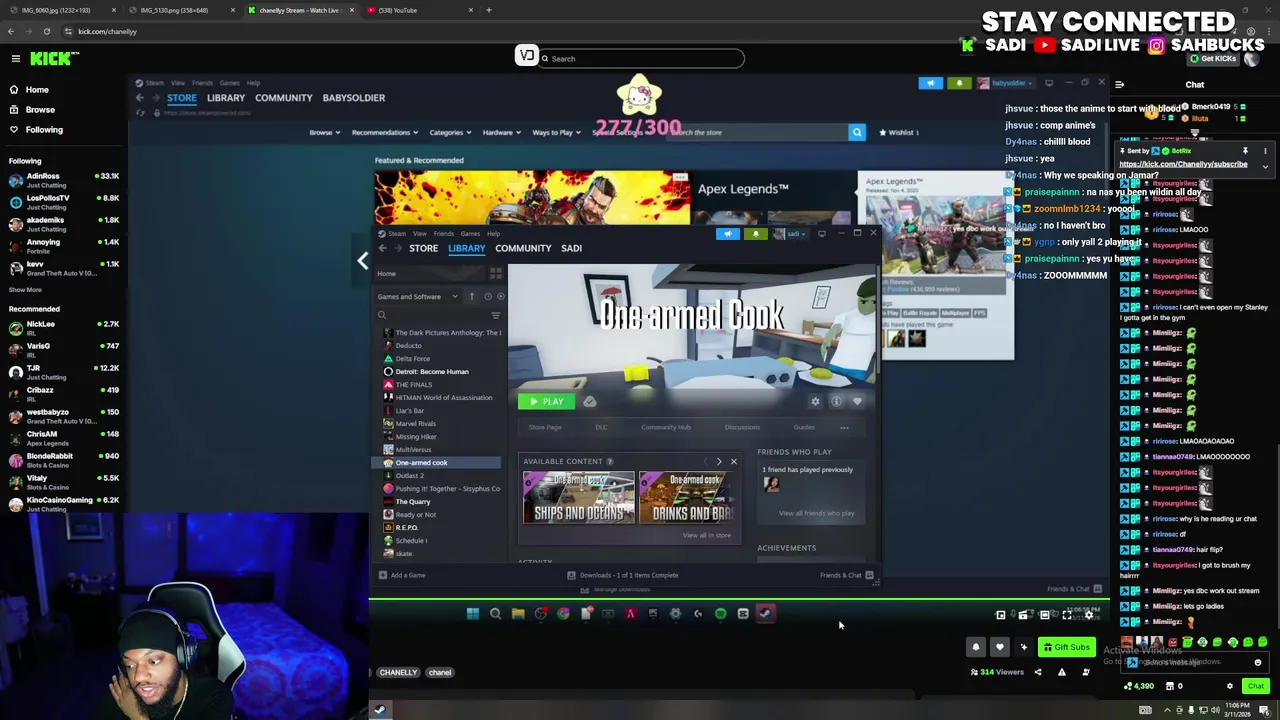Go to Kick Home in sidebar
The width and height of the screenshot is (1280, 720).
tap(37, 89)
